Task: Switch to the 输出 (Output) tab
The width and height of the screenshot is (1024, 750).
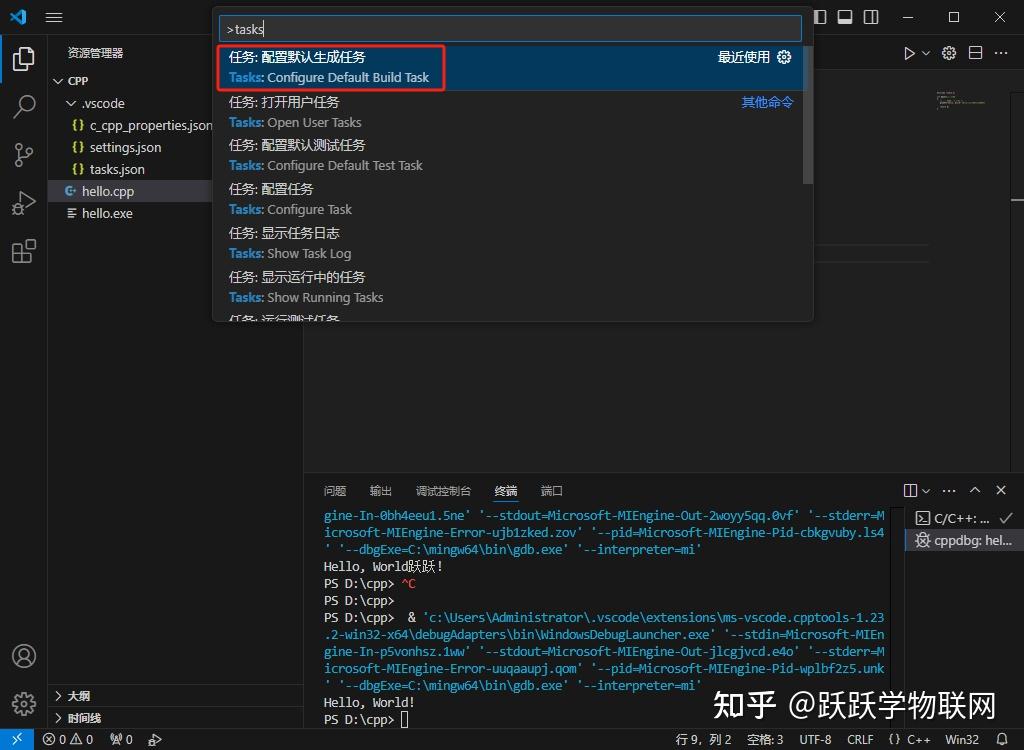Action: 379,491
